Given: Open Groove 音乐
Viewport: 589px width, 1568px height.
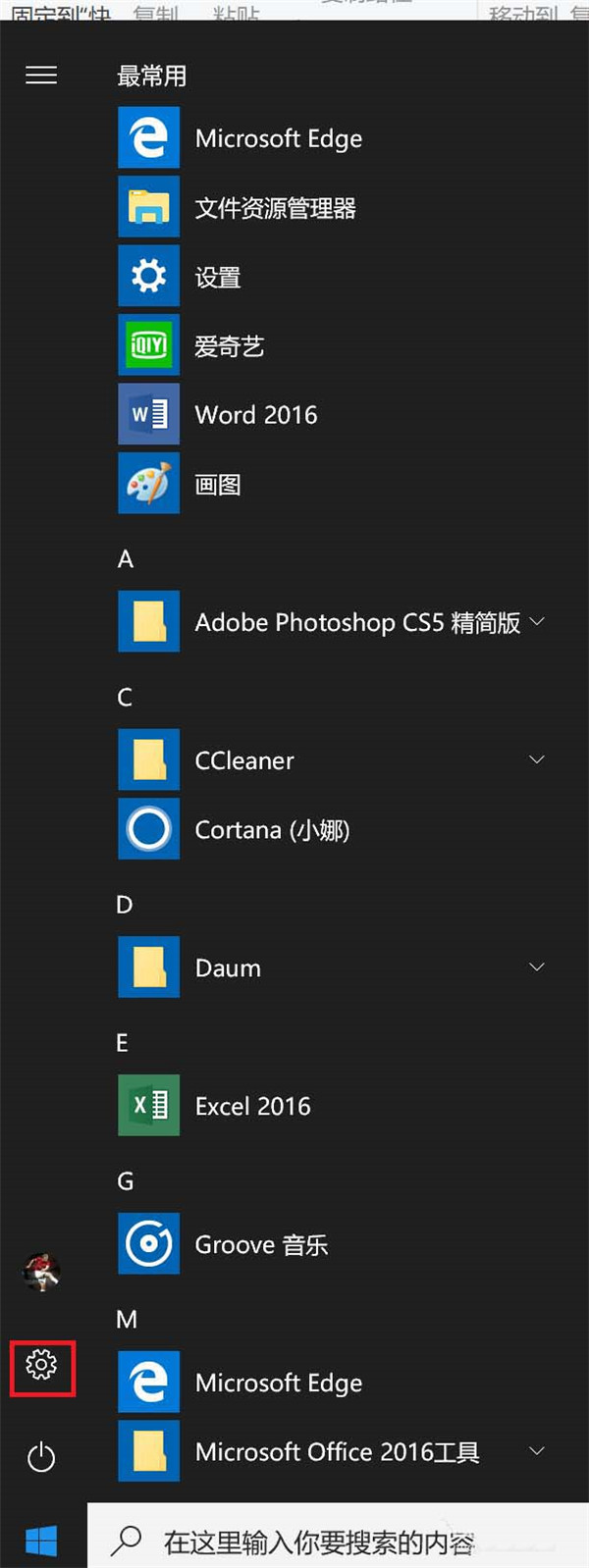Looking at the screenshot, I should 261,1244.
